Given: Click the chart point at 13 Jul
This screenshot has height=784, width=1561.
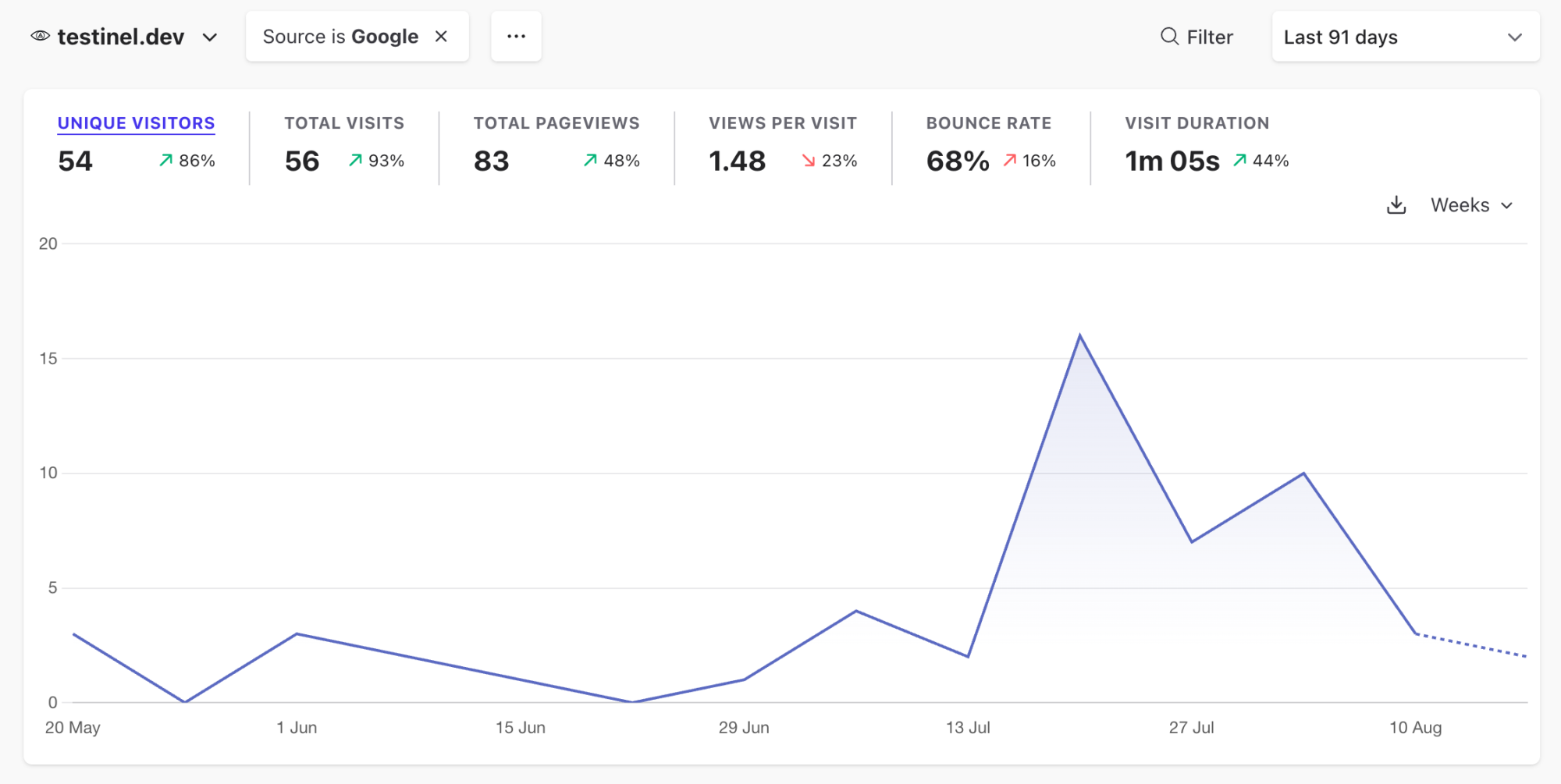Looking at the screenshot, I should coord(968,656).
